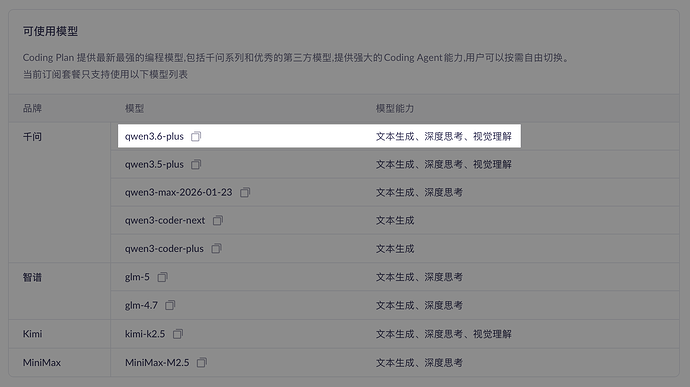
Task: Click glm-5 capability 文本生成、深度思考
Action: tap(419, 277)
